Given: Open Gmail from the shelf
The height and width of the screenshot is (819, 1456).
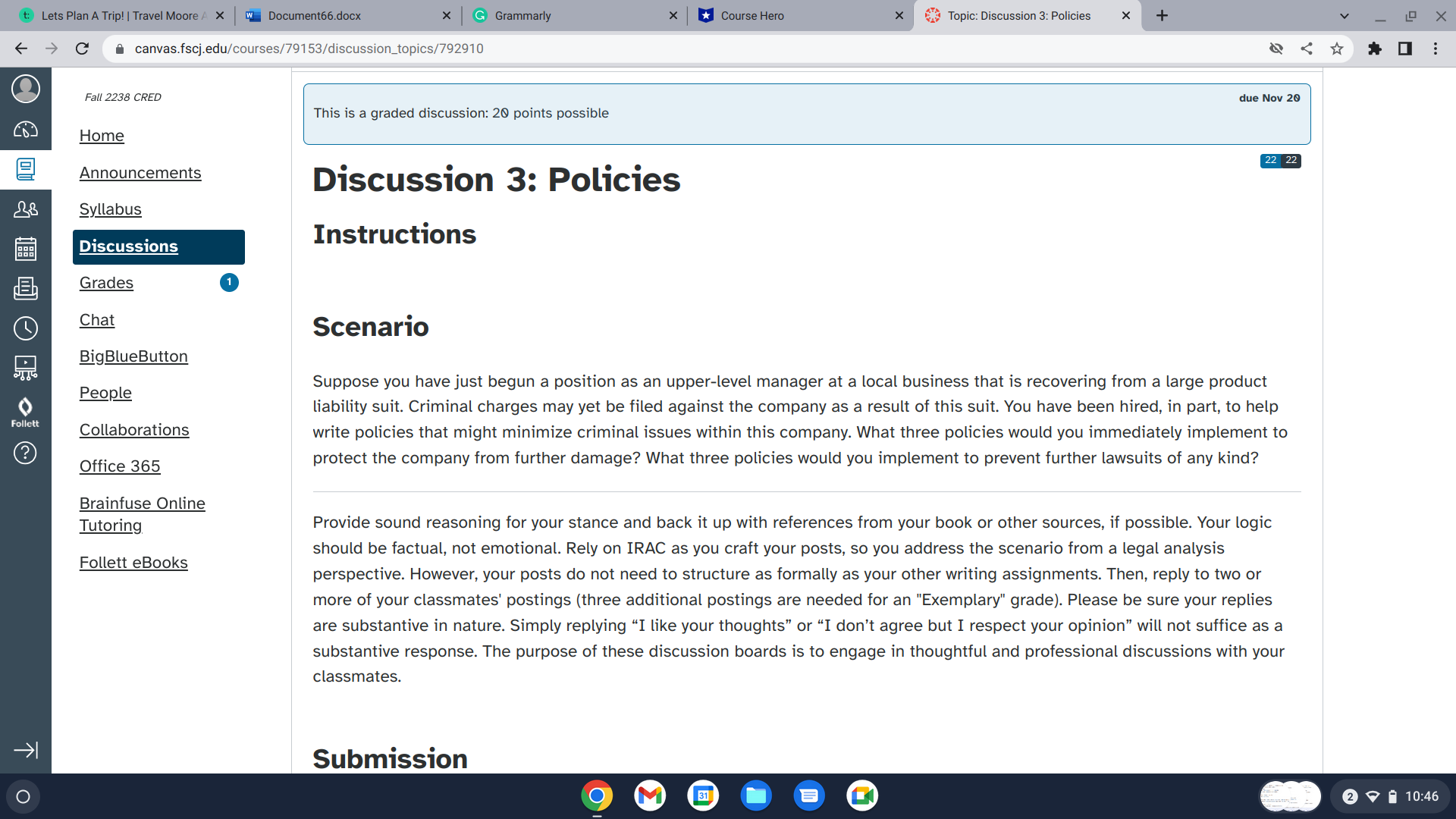Looking at the screenshot, I should 650,795.
